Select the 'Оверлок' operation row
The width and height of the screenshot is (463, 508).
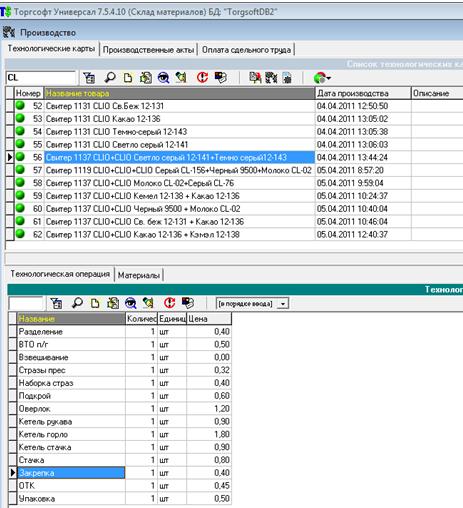tap(119, 409)
